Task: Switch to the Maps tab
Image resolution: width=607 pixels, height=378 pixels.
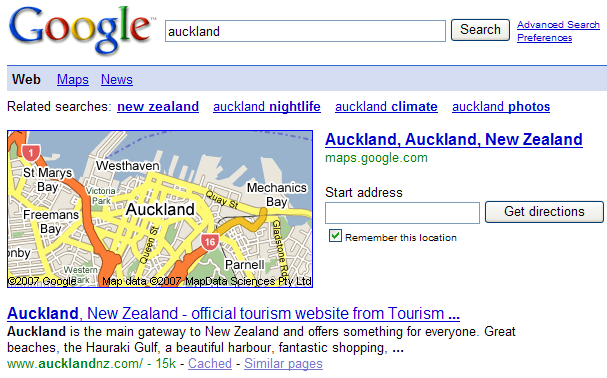Action: (x=73, y=79)
